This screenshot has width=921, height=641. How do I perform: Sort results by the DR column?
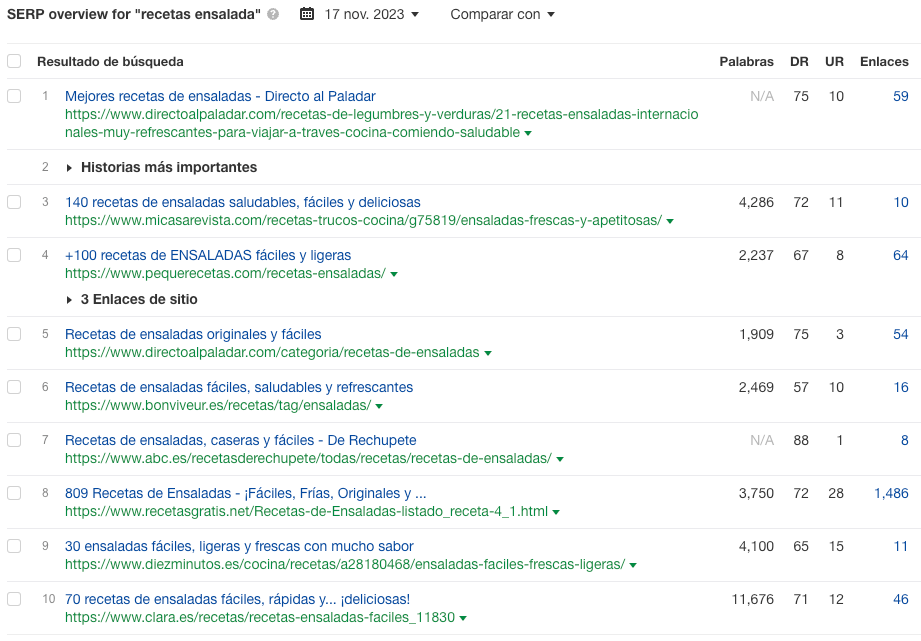point(799,61)
